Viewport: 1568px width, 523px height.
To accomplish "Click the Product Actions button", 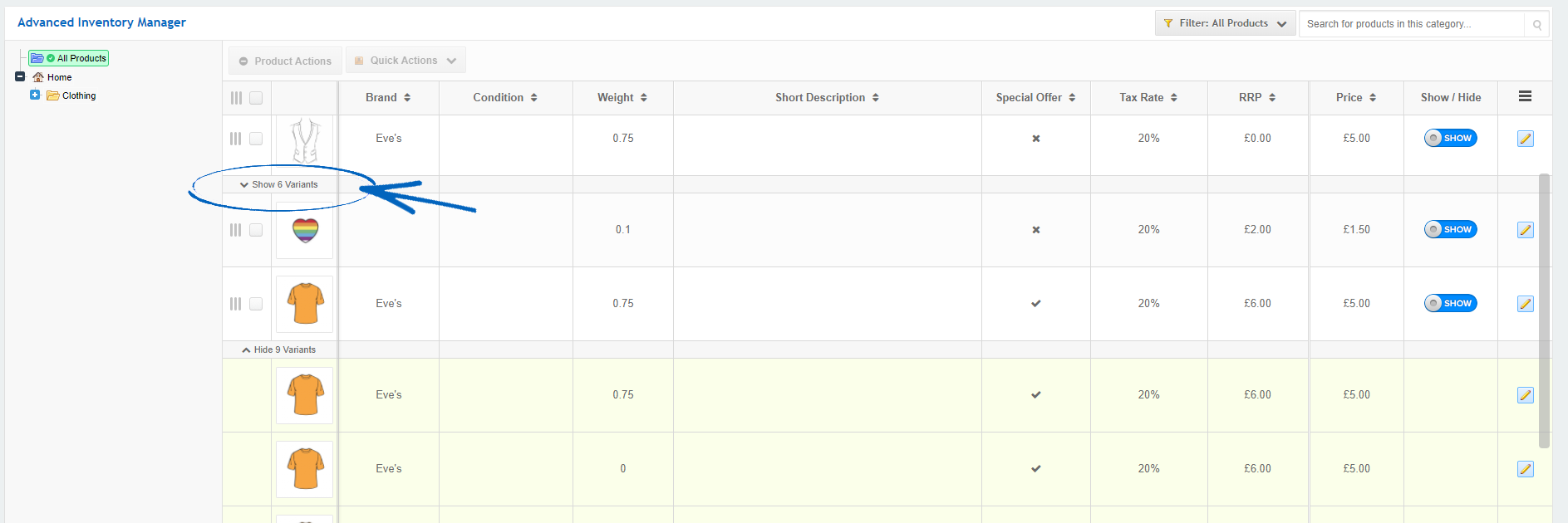I will [285, 60].
